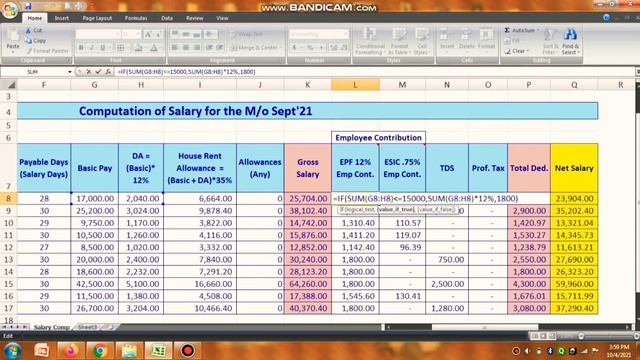Click the percent style icon
Image resolution: width=640 pixels, height=360 pixels.
pos(310,48)
